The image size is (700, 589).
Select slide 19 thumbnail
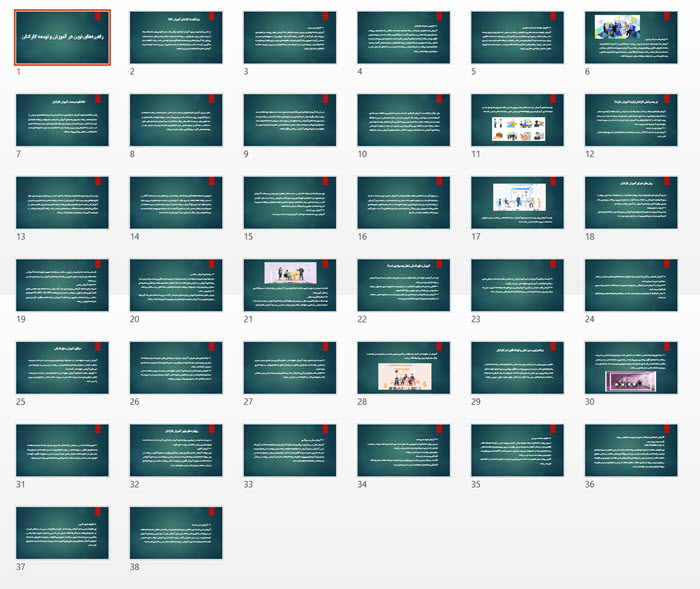click(x=62, y=285)
